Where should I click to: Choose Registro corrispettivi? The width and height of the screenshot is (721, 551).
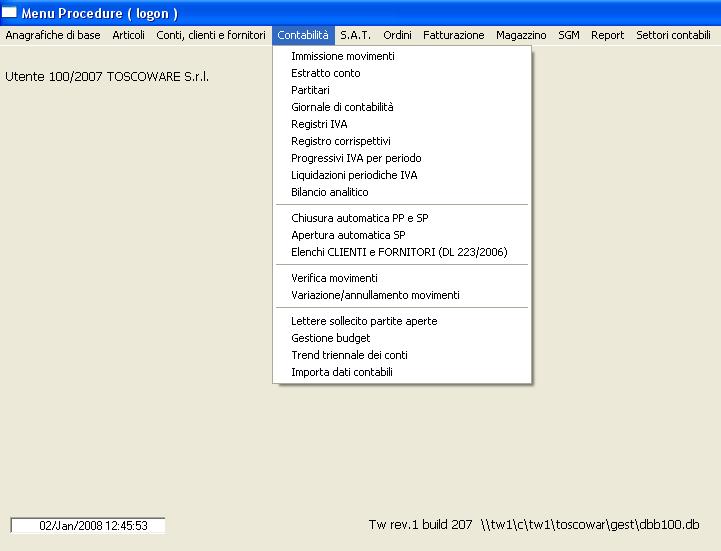[402, 141]
